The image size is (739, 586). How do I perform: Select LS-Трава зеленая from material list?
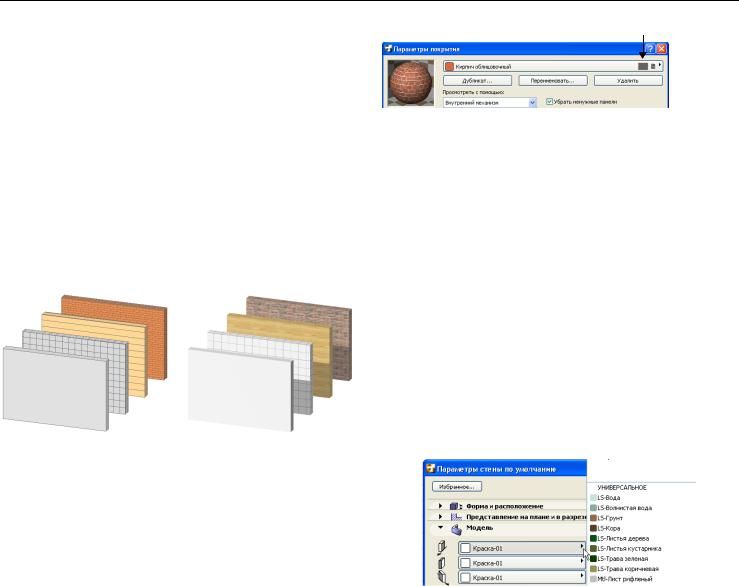tap(619, 559)
